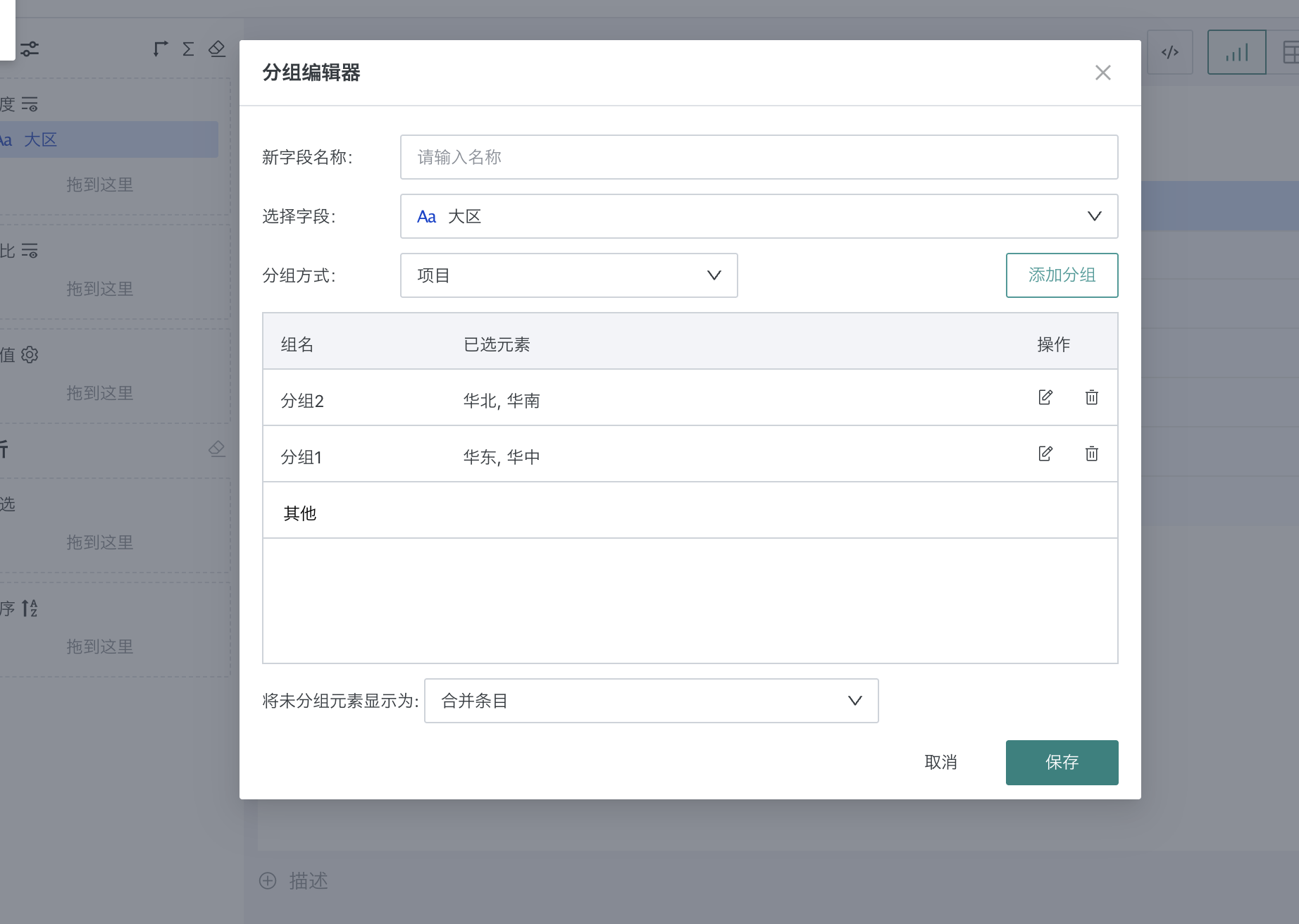Delete the 分组2 group row
The image size is (1299, 924).
click(x=1091, y=397)
